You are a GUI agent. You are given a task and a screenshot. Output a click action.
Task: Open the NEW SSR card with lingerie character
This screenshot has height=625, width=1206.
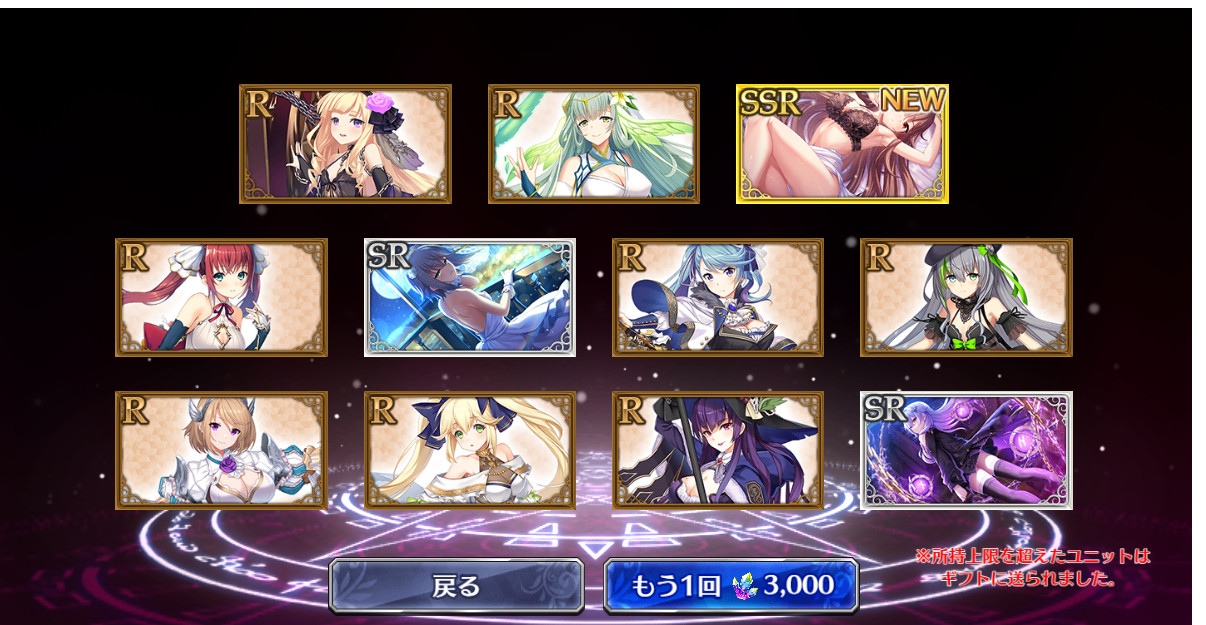[x=842, y=144]
